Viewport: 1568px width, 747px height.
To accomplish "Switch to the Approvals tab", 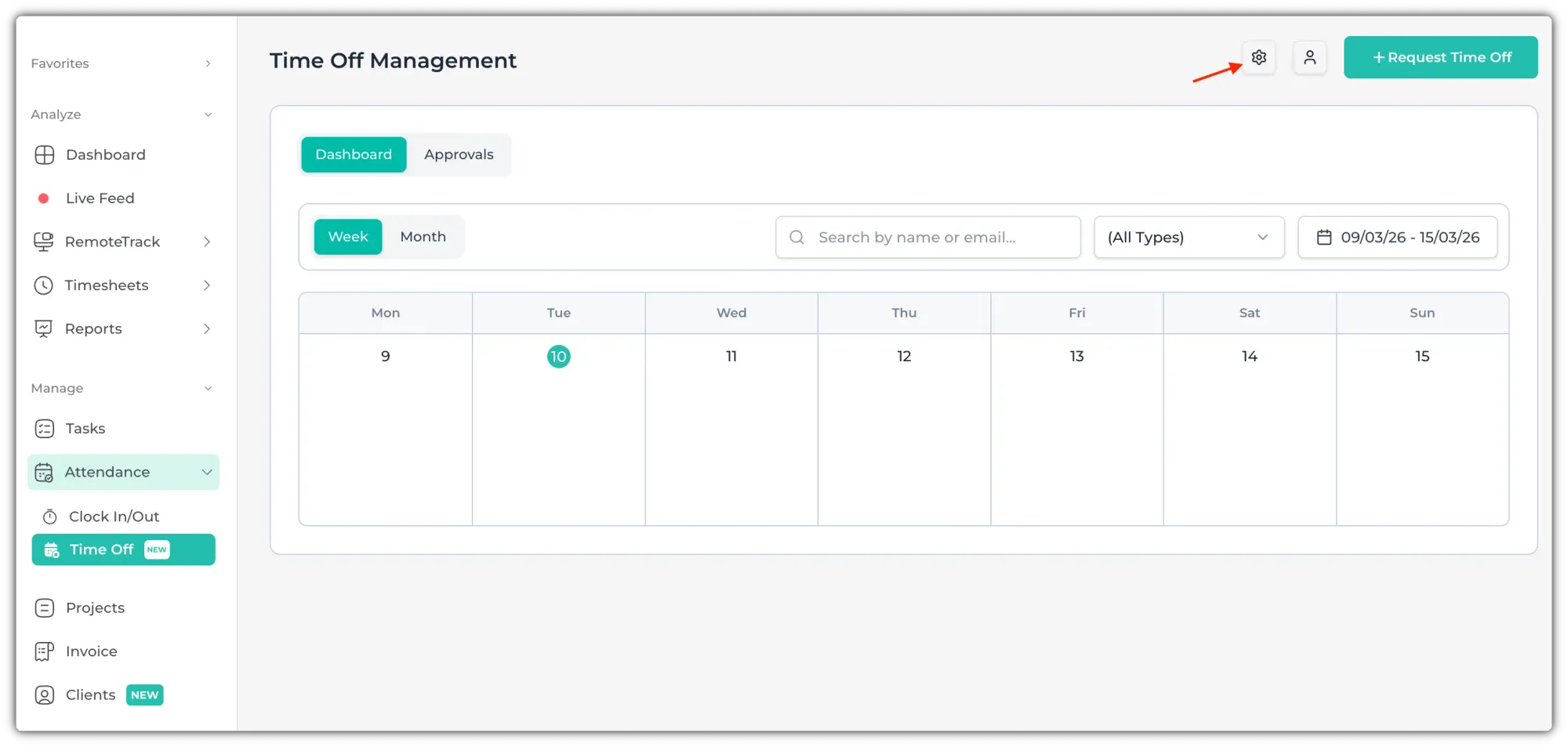I will pos(459,154).
